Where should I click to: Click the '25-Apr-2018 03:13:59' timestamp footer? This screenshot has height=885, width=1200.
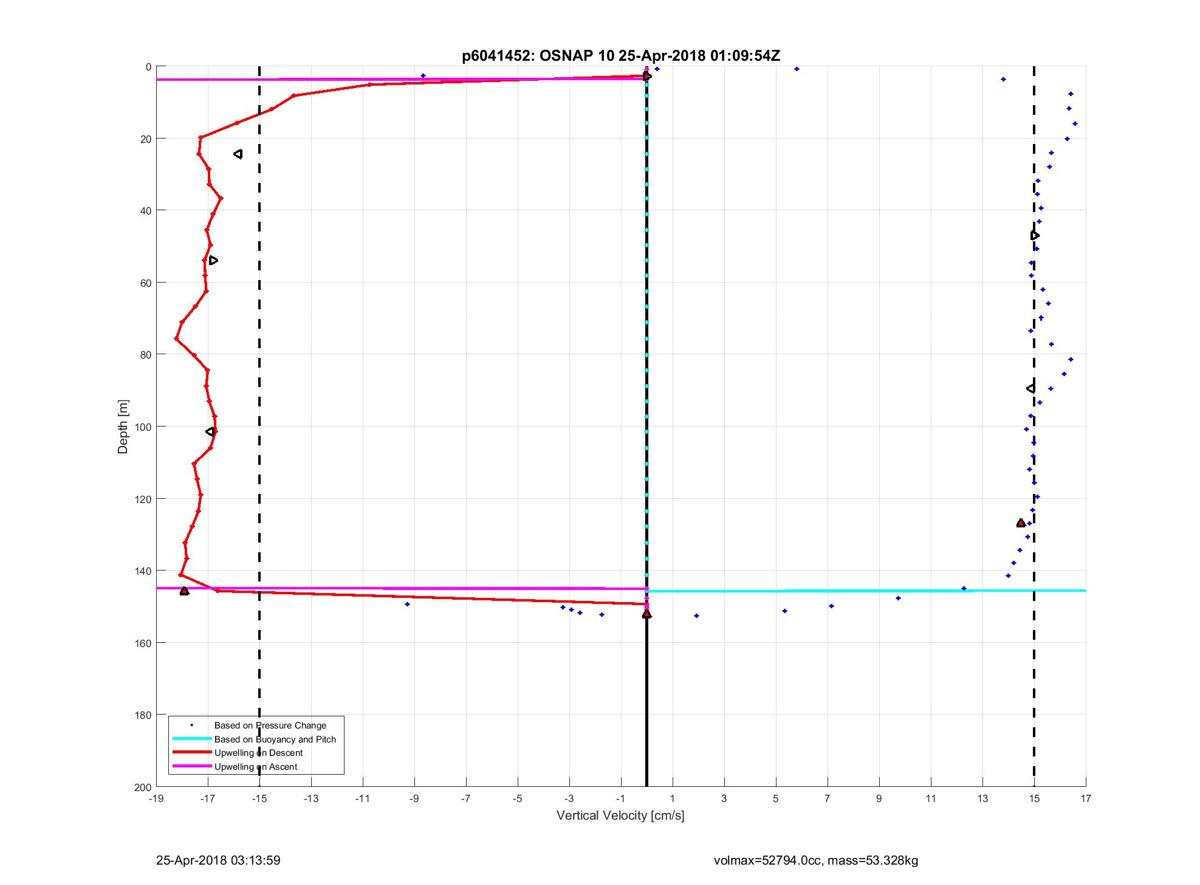(x=217, y=860)
